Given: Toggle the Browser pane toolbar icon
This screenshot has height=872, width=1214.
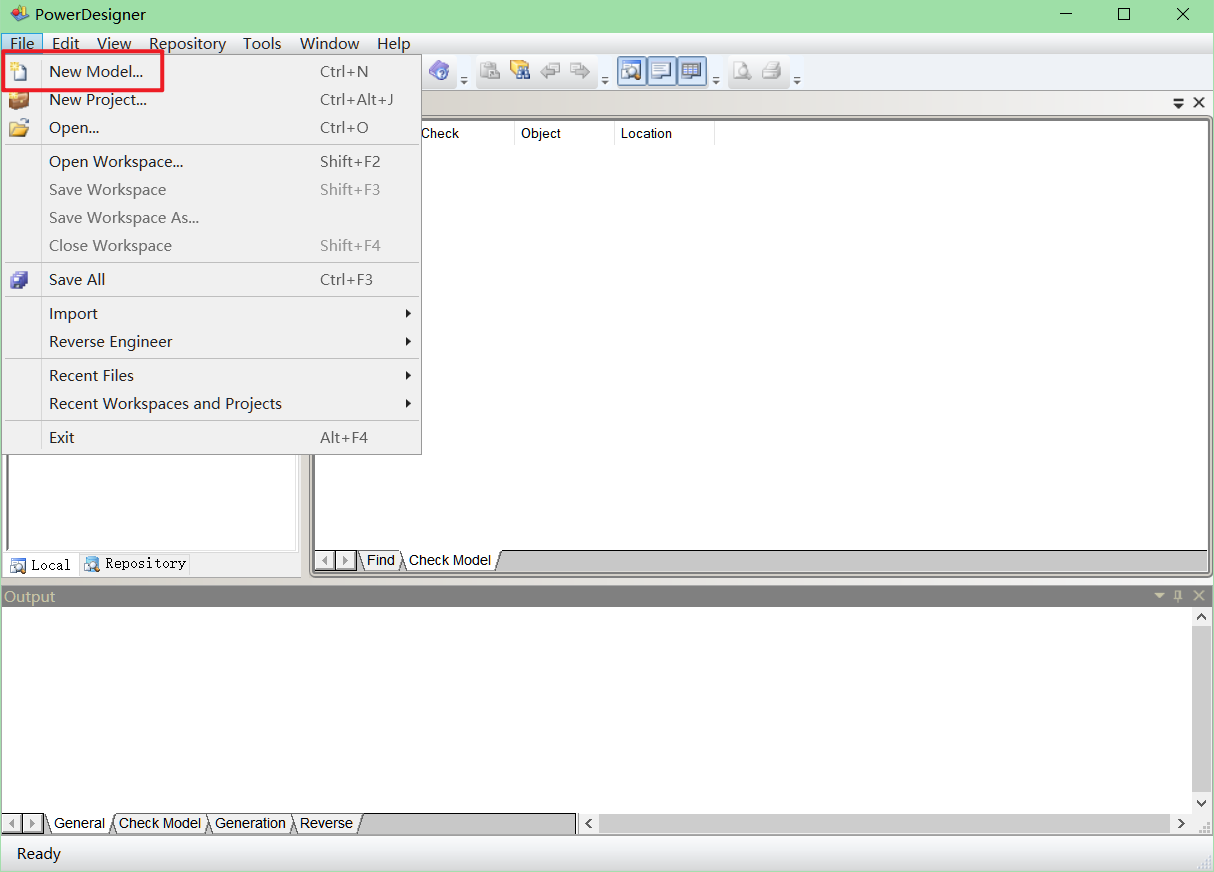Looking at the screenshot, I should click(x=632, y=71).
